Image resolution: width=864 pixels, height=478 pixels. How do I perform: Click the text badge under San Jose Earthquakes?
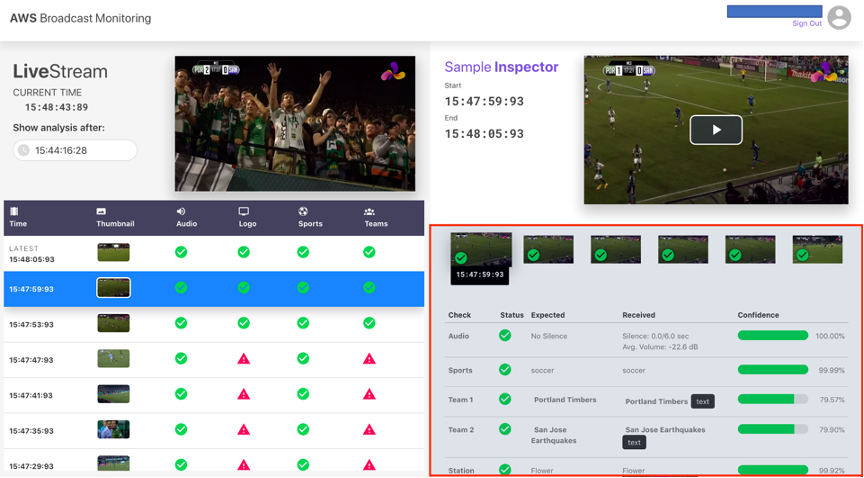634,442
